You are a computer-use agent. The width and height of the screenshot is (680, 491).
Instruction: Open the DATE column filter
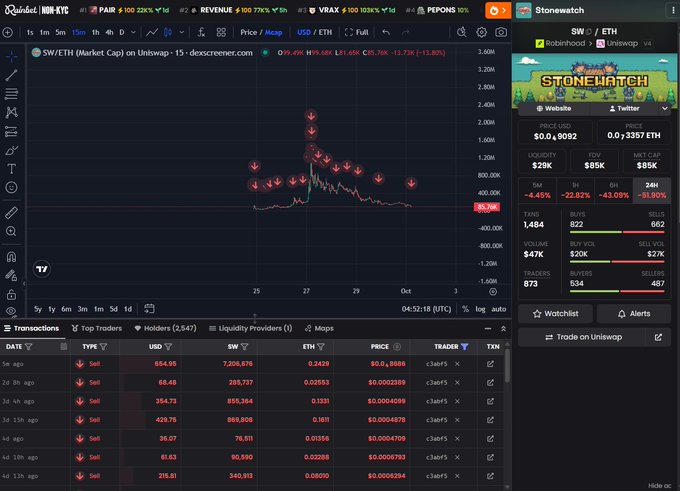29,347
